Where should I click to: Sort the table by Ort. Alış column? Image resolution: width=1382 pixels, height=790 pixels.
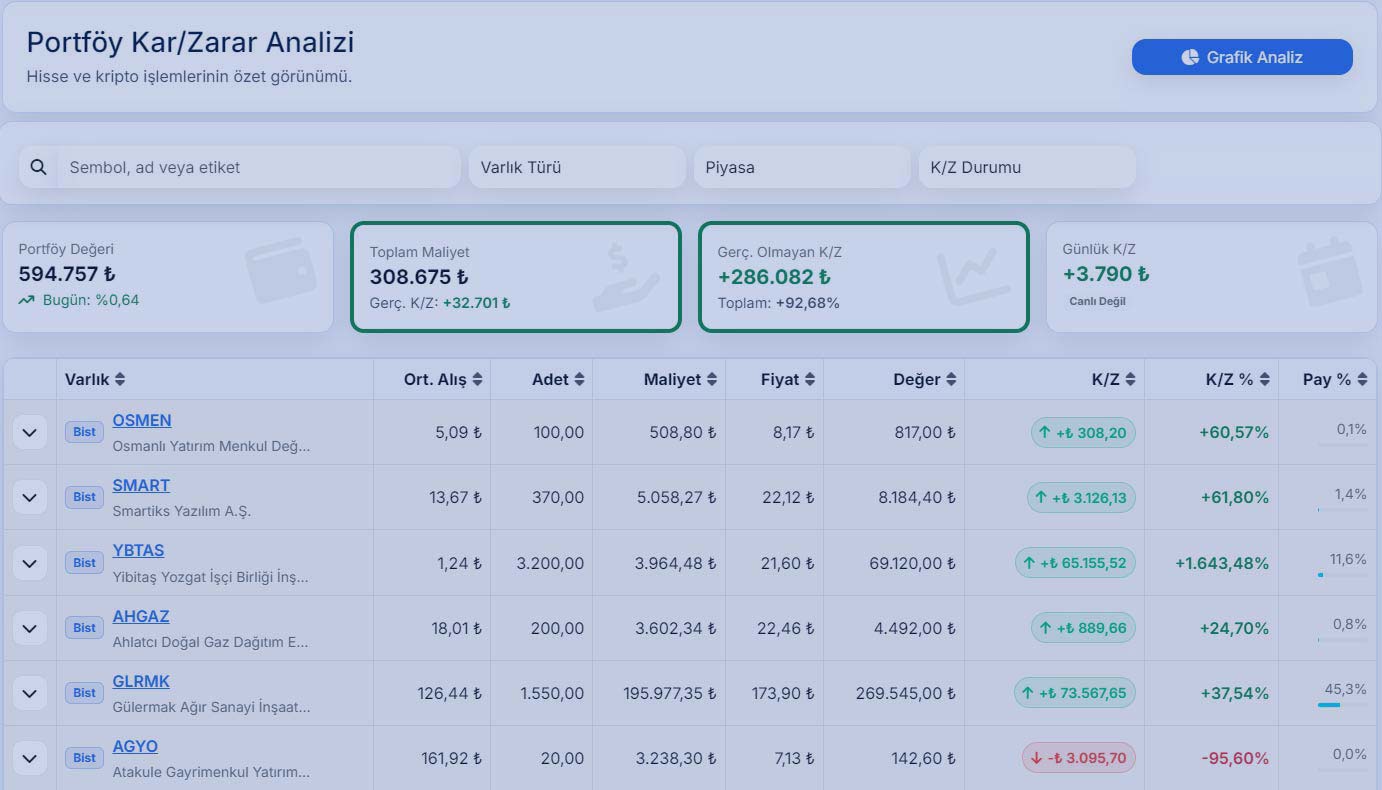[443, 379]
